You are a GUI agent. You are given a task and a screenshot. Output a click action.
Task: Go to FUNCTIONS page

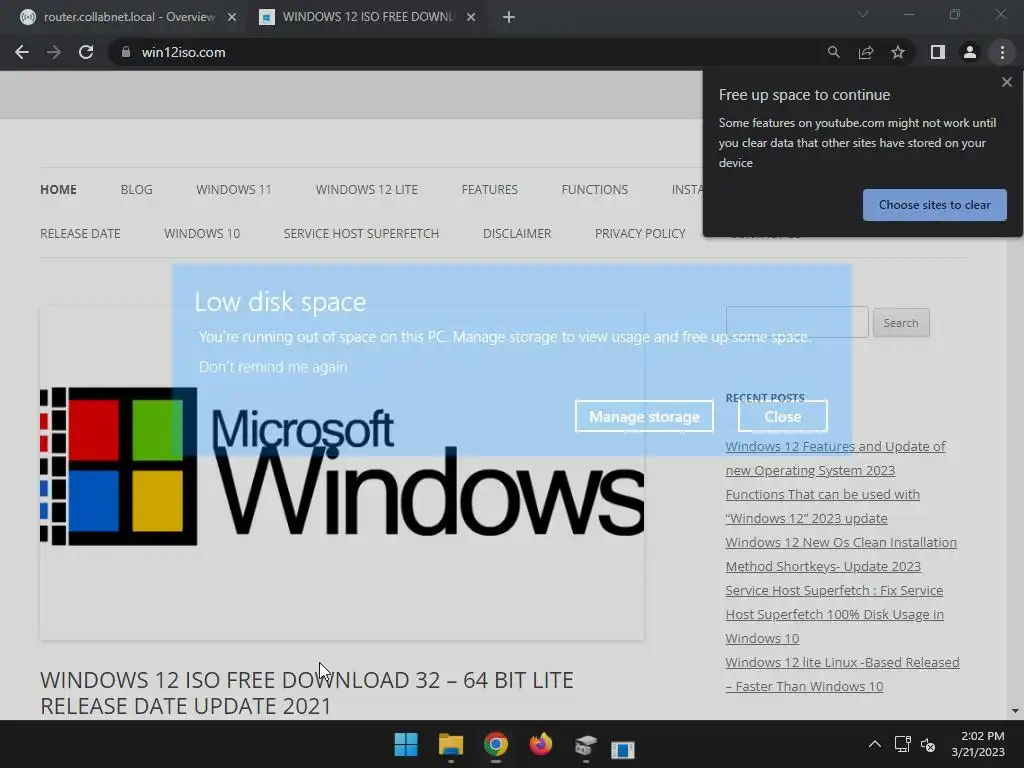point(594,189)
